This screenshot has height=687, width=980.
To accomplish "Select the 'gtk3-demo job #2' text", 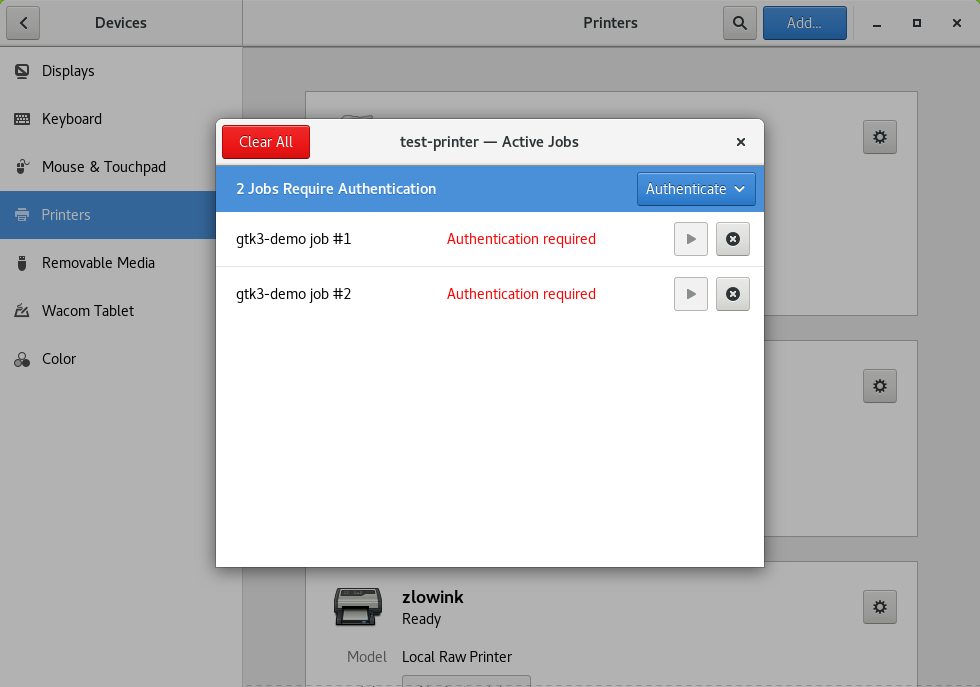I will coord(293,294).
